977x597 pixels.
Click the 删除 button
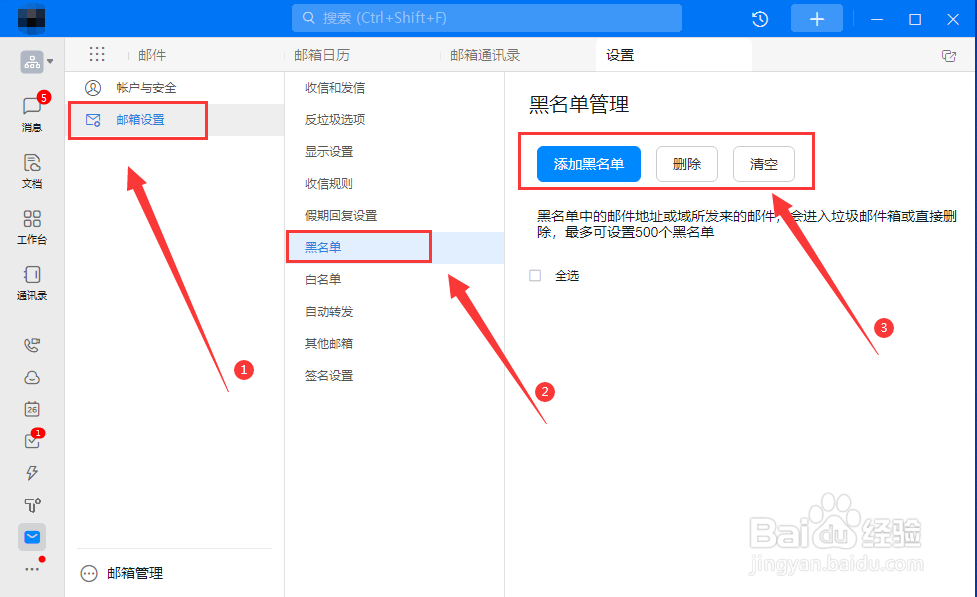coord(687,164)
